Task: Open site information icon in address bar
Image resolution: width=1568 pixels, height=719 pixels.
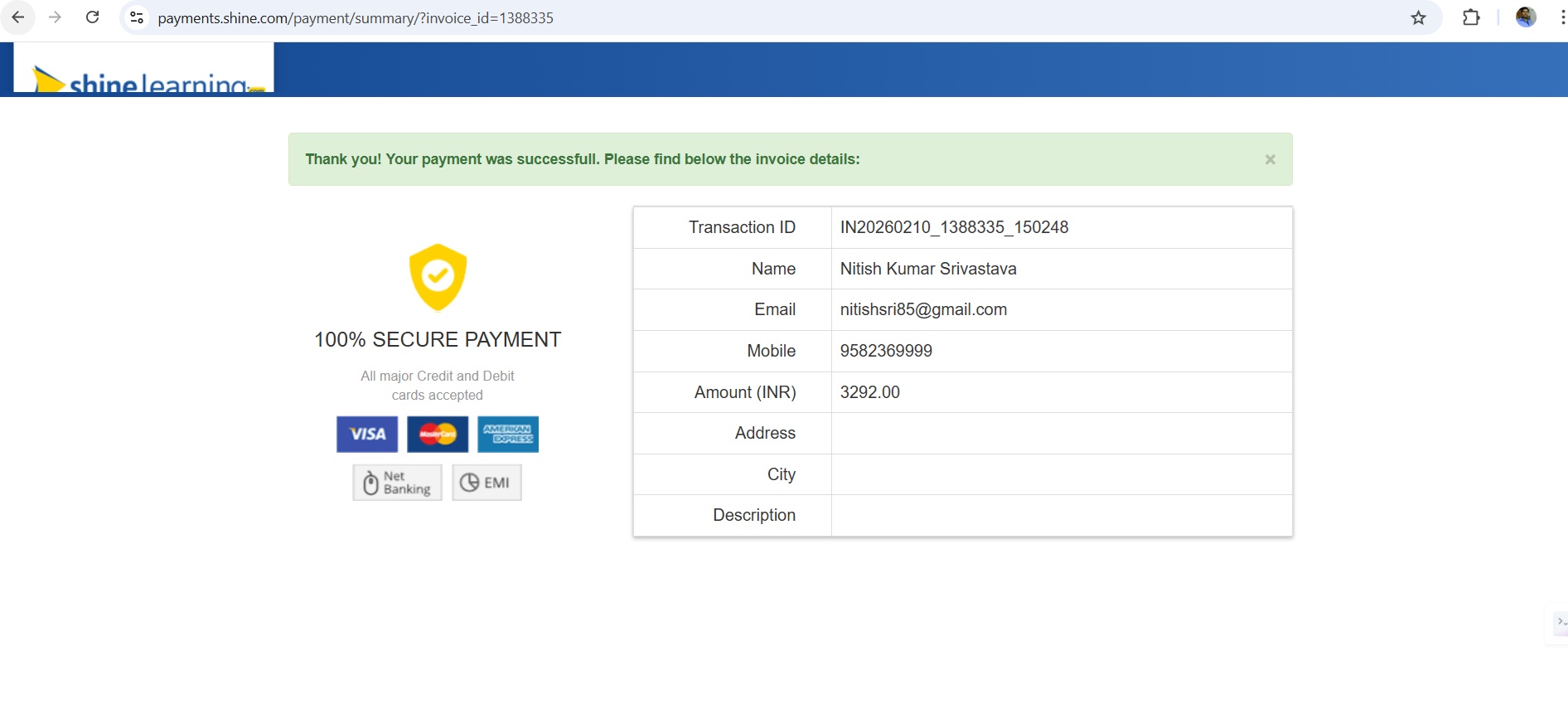Action: tap(137, 17)
